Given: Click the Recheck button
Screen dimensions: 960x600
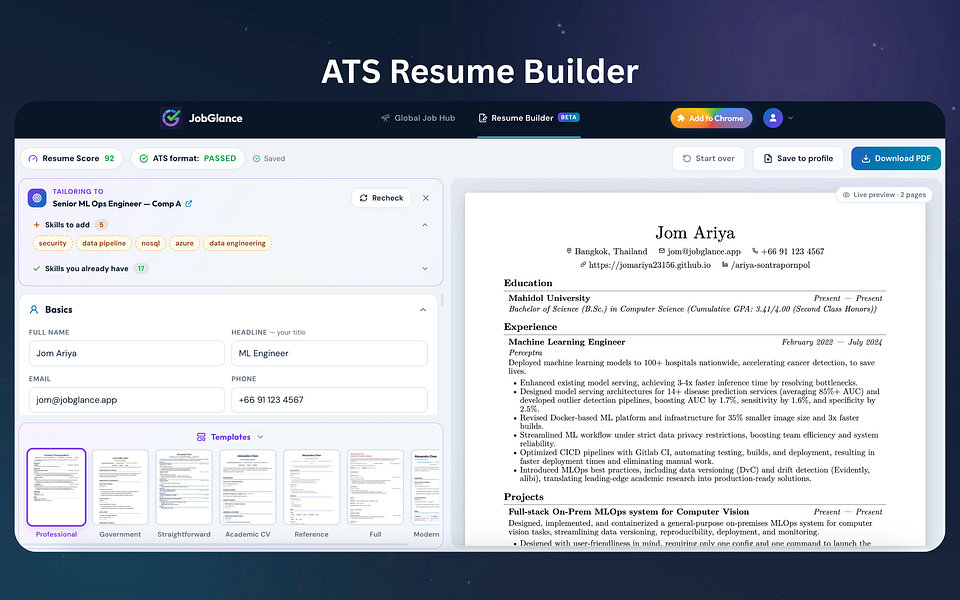Looking at the screenshot, I should 381,198.
